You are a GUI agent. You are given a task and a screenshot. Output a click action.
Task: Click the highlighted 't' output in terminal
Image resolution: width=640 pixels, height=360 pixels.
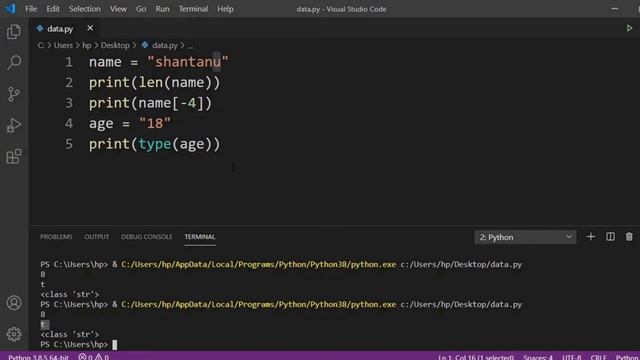(x=44, y=324)
